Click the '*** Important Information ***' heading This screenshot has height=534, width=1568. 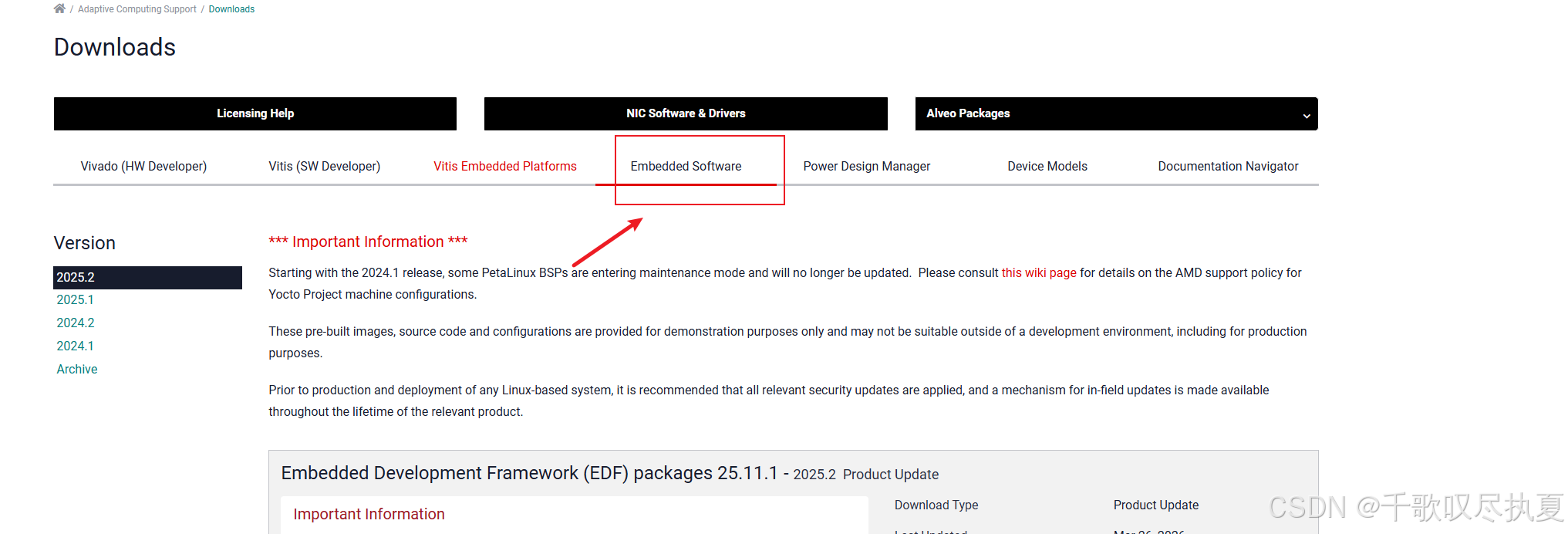click(368, 242)
